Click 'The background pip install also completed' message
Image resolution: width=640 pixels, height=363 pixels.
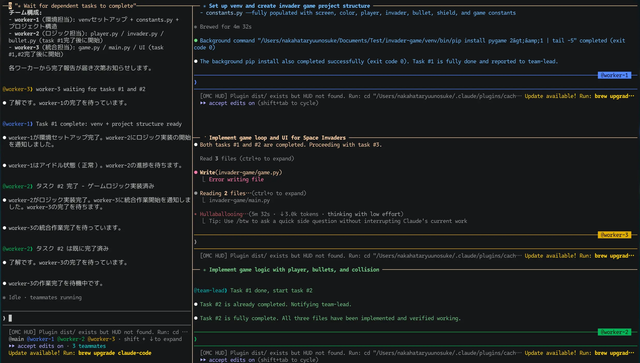[x=379, y=61]
